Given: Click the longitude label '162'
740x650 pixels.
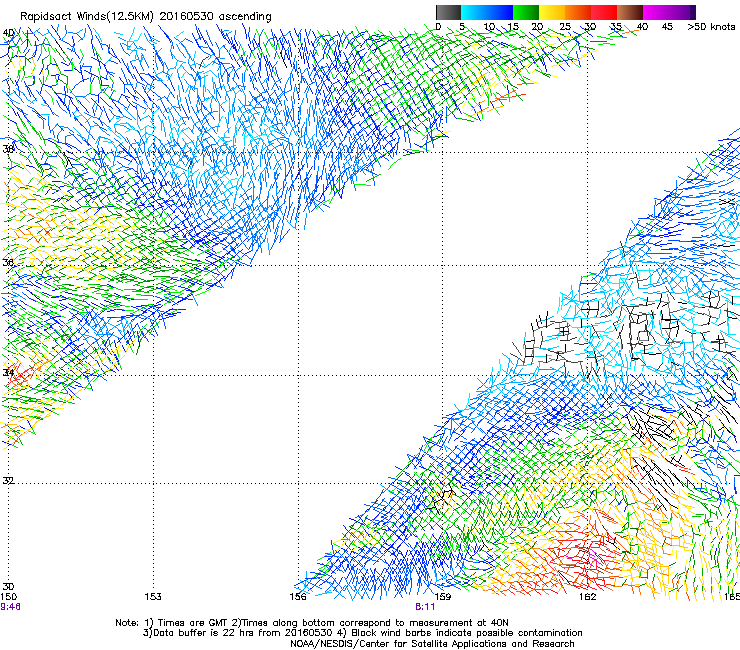Looking at the screenshot, I should click(588, 597).
